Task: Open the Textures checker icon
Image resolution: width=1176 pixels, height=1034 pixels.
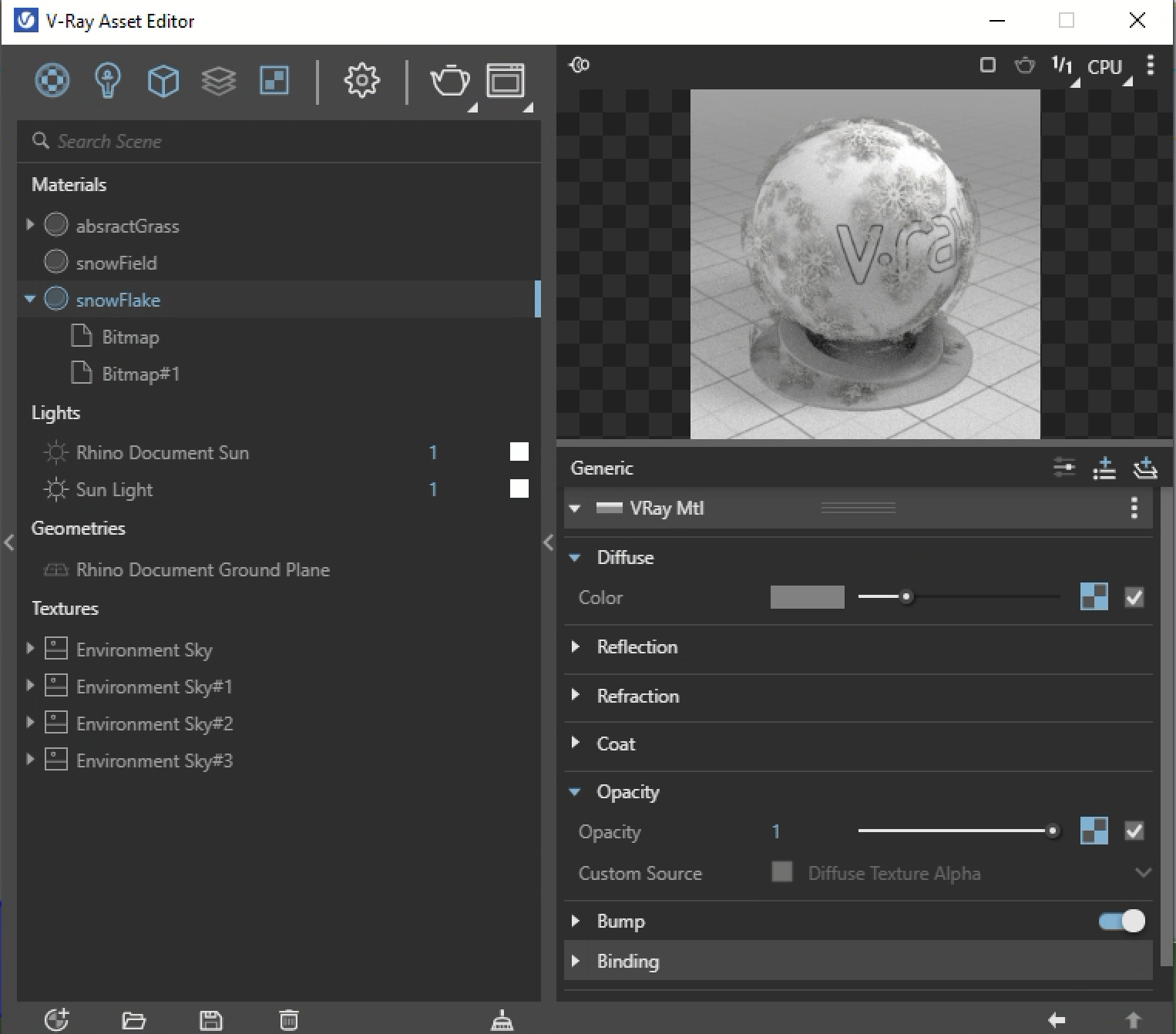Action: point(274,80)
